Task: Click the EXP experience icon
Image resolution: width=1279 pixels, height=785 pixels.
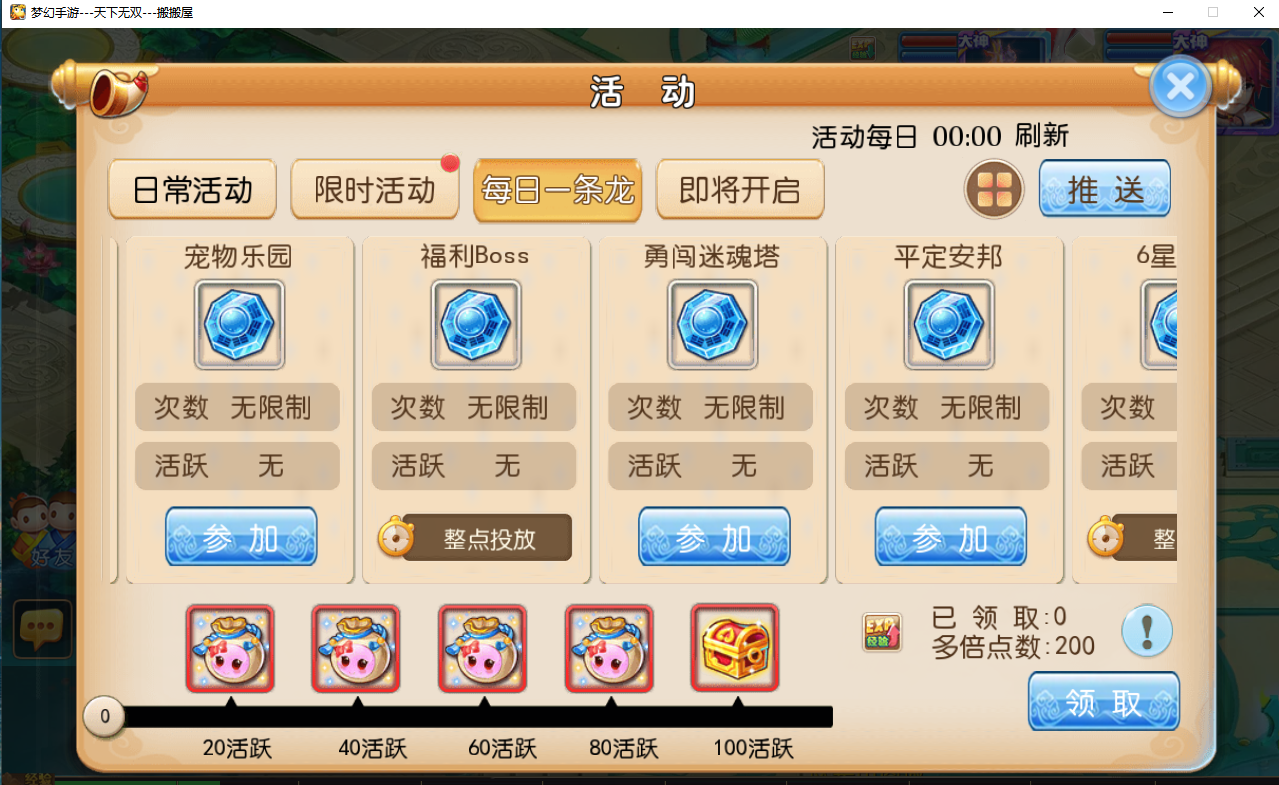Action: (882, 632)
